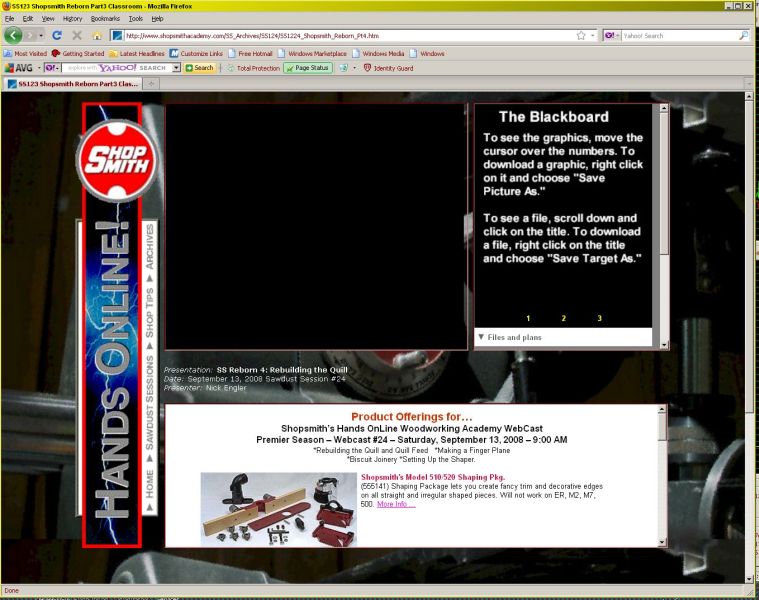Select the SS123 Shopsmith Reborn tab

72,84
